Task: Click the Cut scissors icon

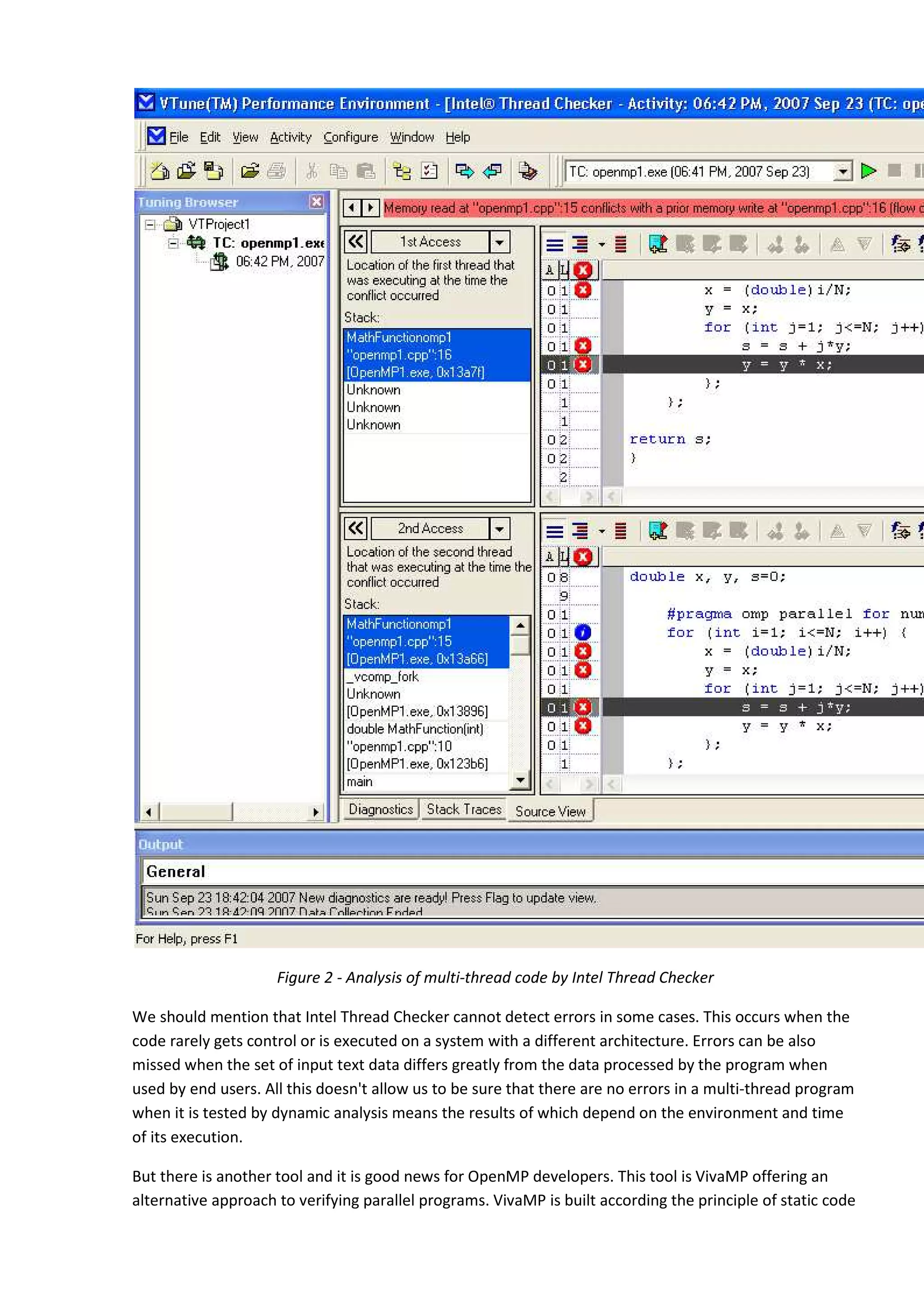Action: [x=311, y=170]
